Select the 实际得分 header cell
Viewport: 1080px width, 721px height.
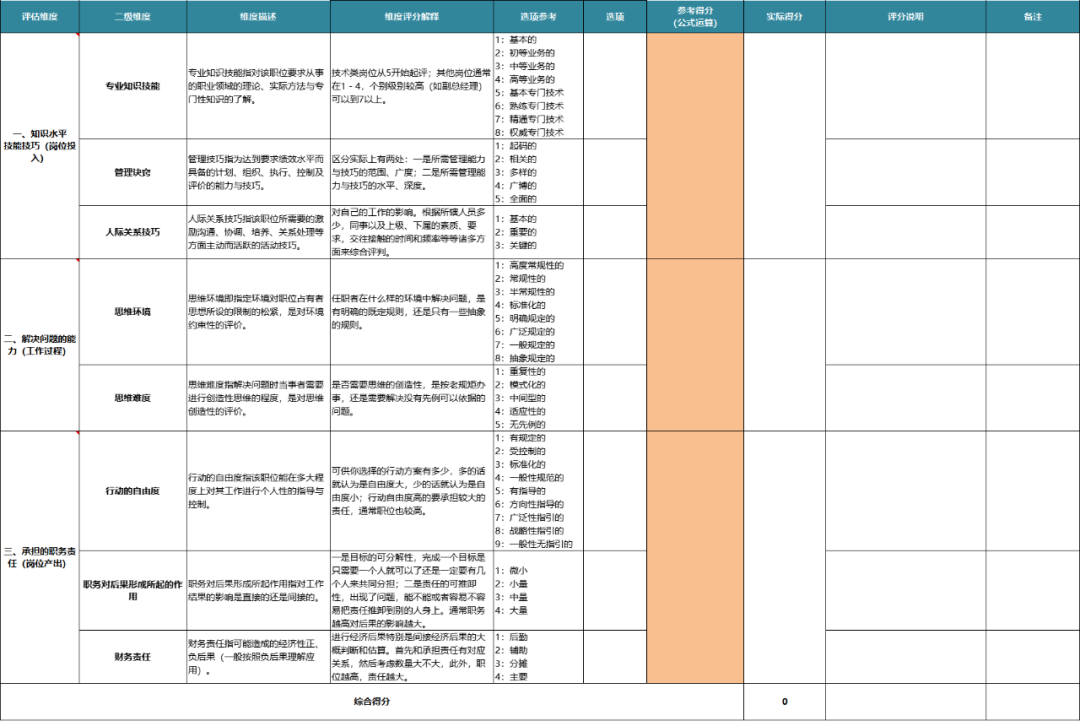[785, 17]
